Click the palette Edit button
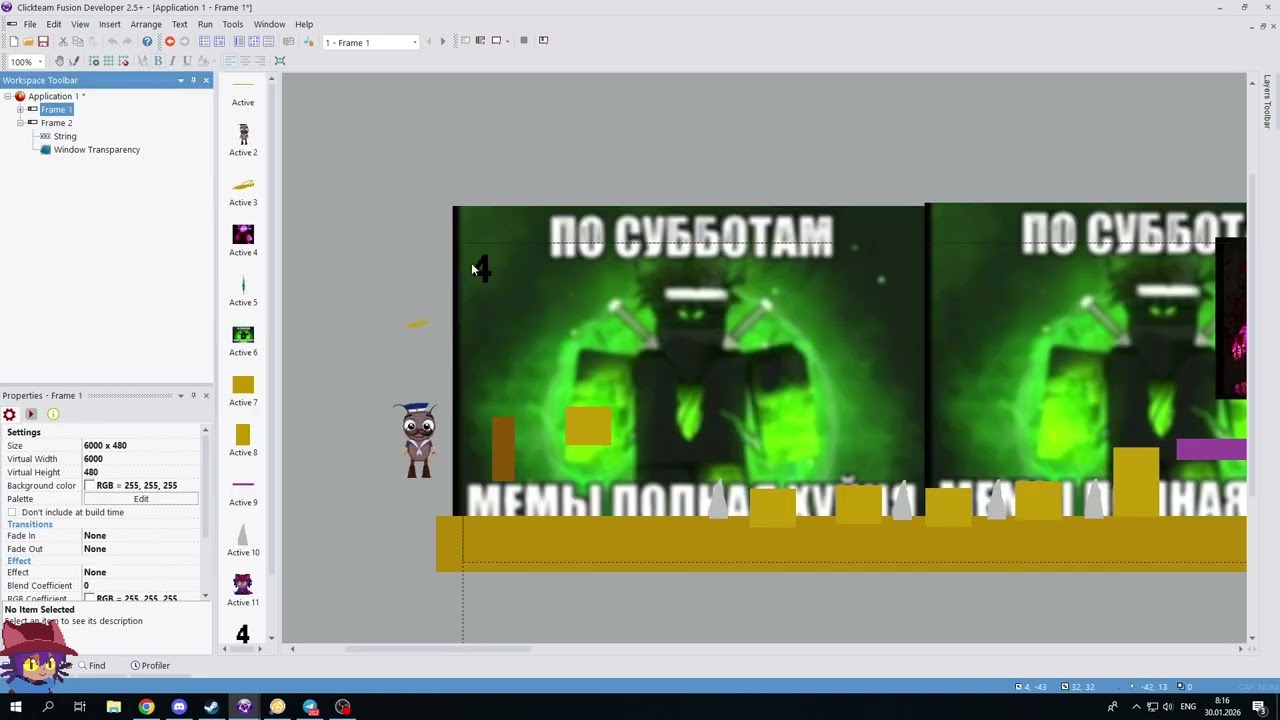Viewport: 1280px width, 720px height. click(141, 499)
